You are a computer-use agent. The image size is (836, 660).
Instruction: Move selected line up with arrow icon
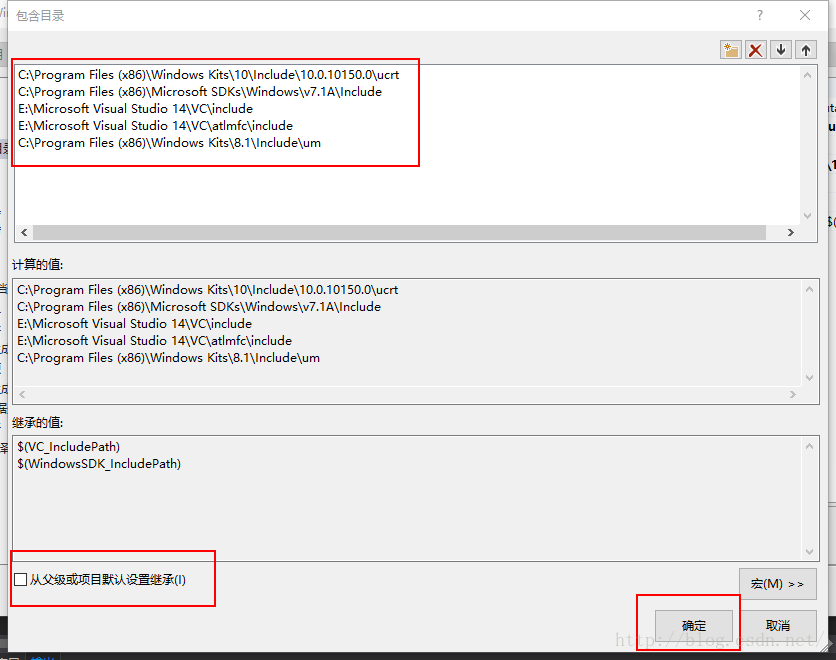806,50
